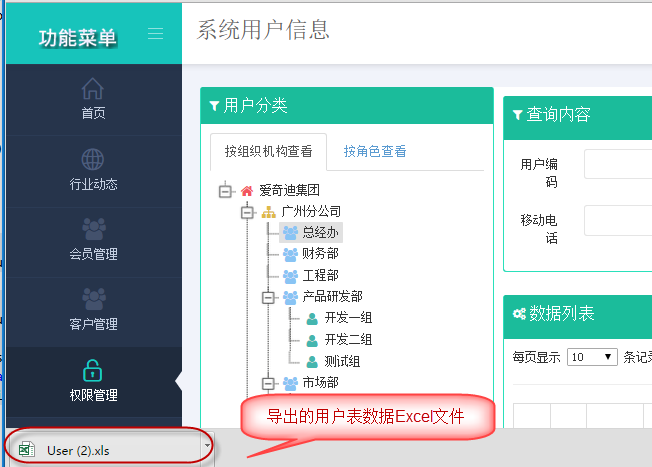Select the 财务部 department
This screenshot has width=652, height=467.
[320, 254]
